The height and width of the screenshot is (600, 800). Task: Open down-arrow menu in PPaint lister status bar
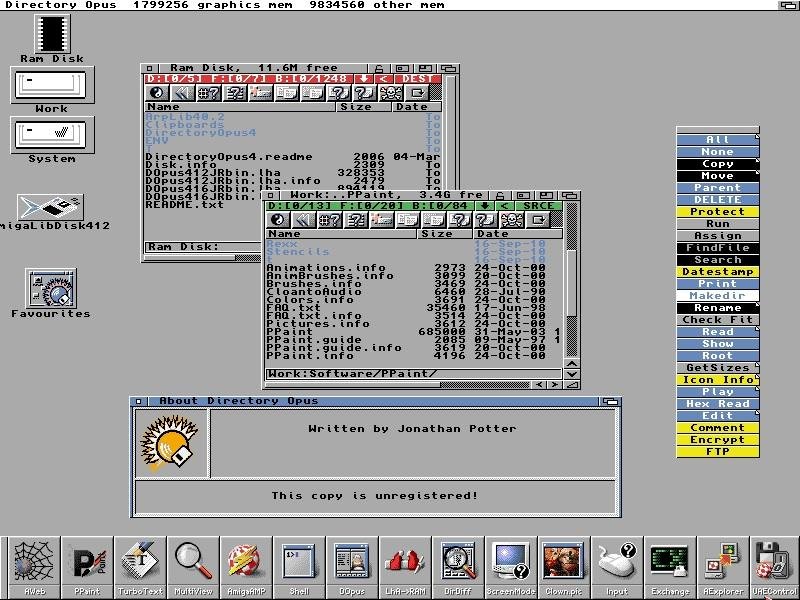click(485, 206)
